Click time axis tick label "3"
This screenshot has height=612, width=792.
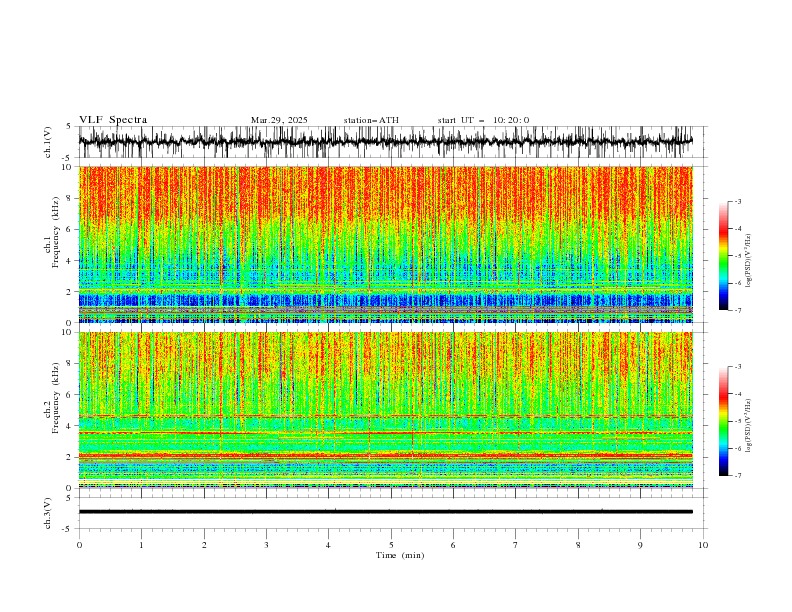pos(266,545)
